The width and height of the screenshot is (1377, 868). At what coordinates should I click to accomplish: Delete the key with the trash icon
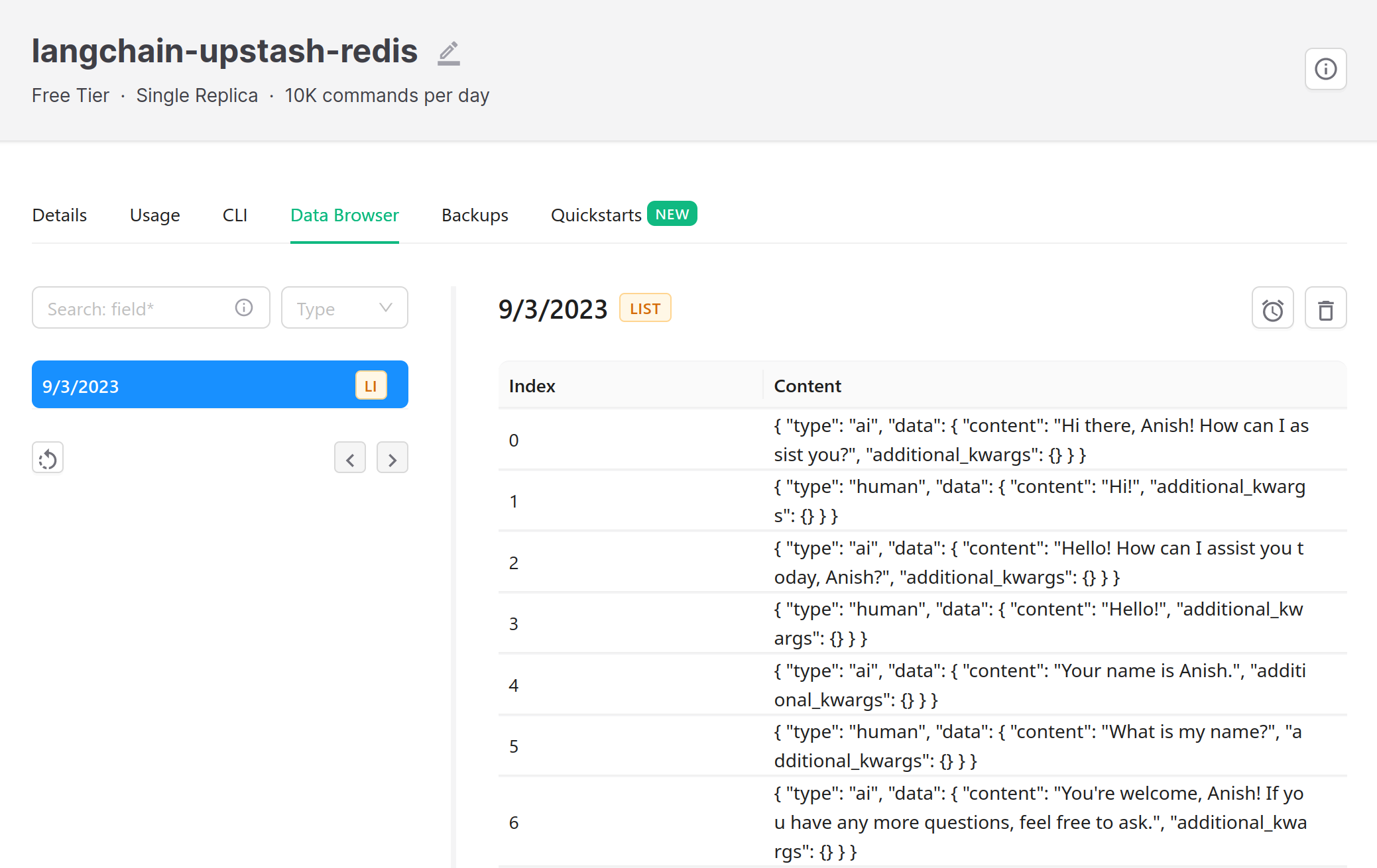click(1325, 309)
